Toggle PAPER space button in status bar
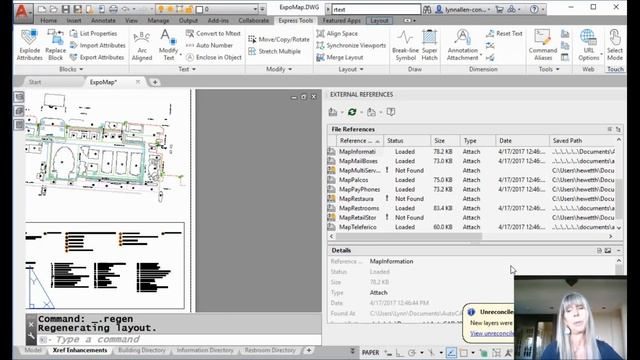 [x=370, y=352]
